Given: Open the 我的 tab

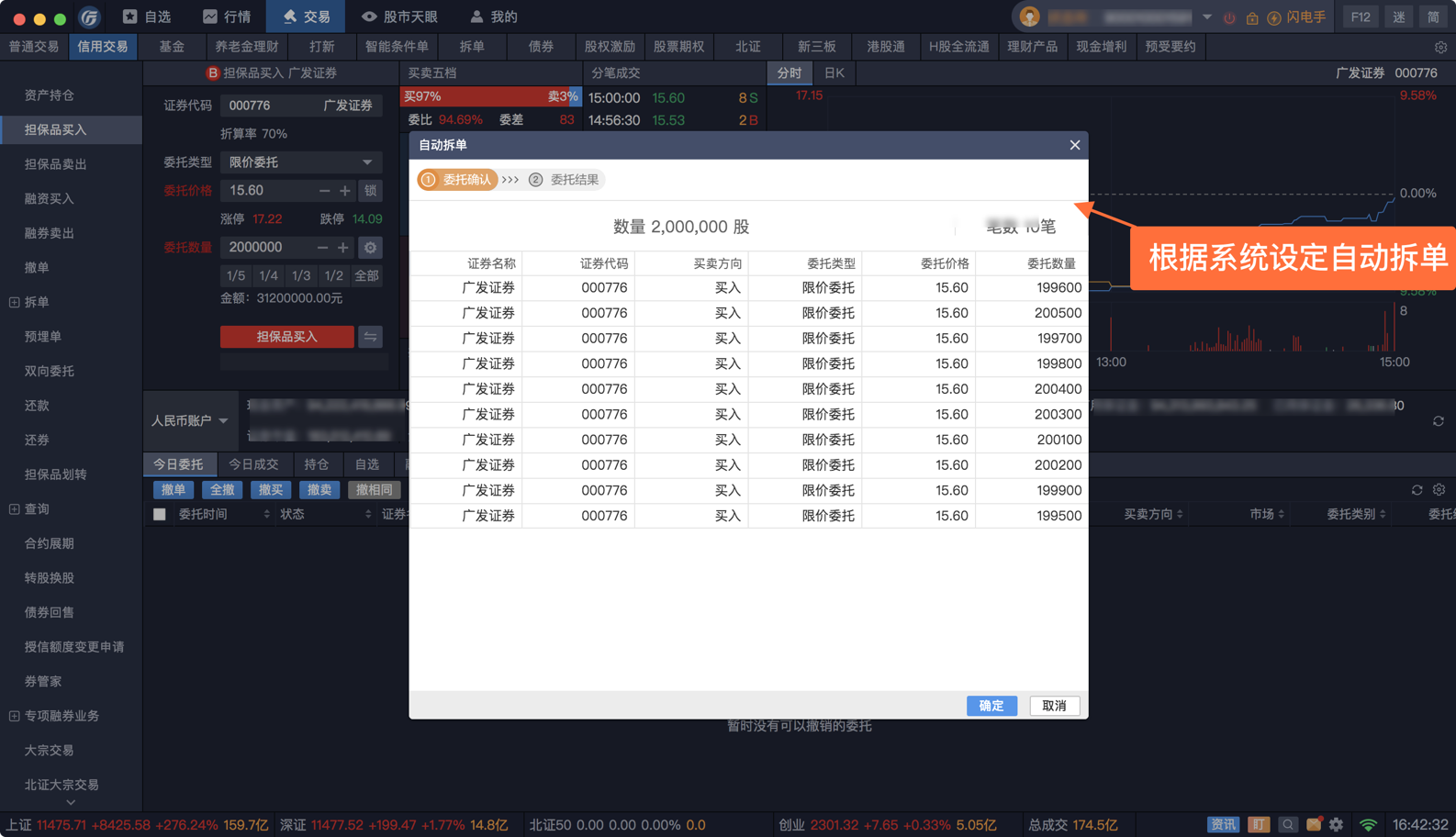Looking at the screenshot, I should pyautogui.click(x=494, y=17).
